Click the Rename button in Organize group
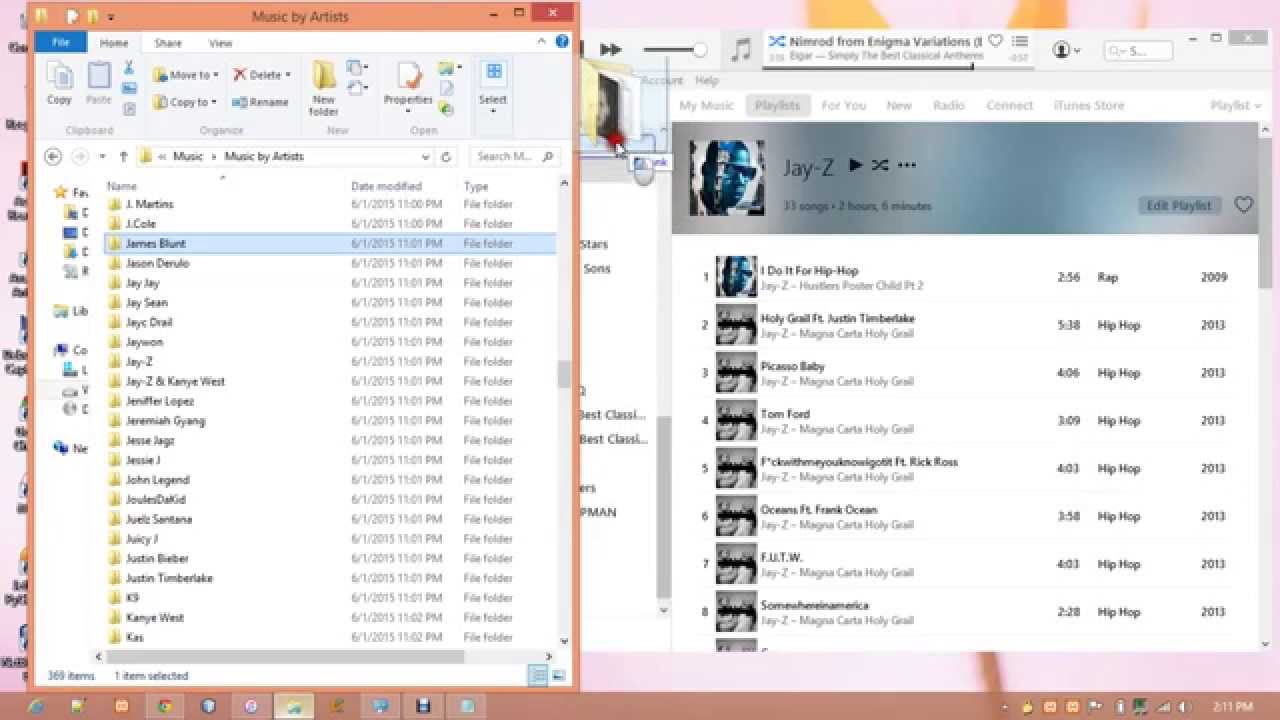 tap(260, 102)
